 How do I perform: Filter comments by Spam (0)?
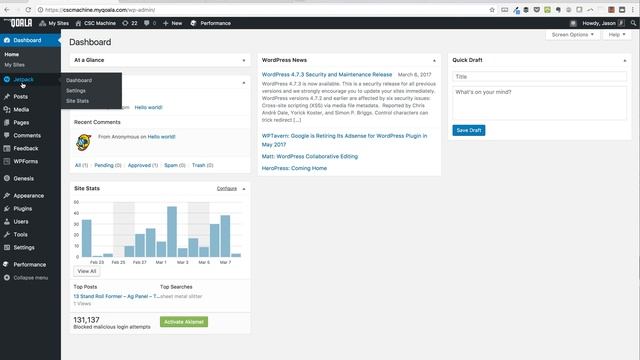(175, 165)
